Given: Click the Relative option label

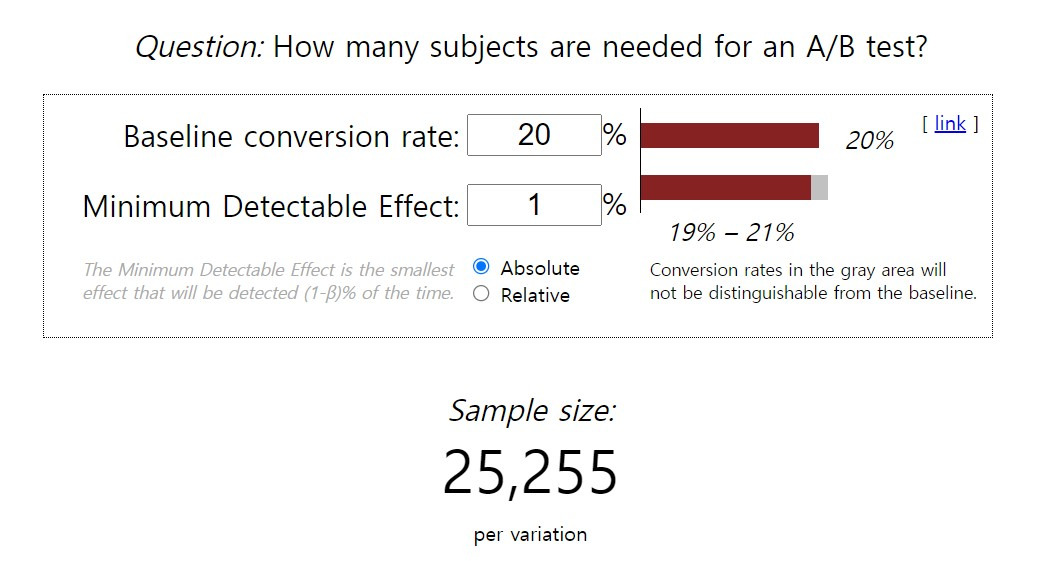Looking at the screenshot, I should (535, 295).
